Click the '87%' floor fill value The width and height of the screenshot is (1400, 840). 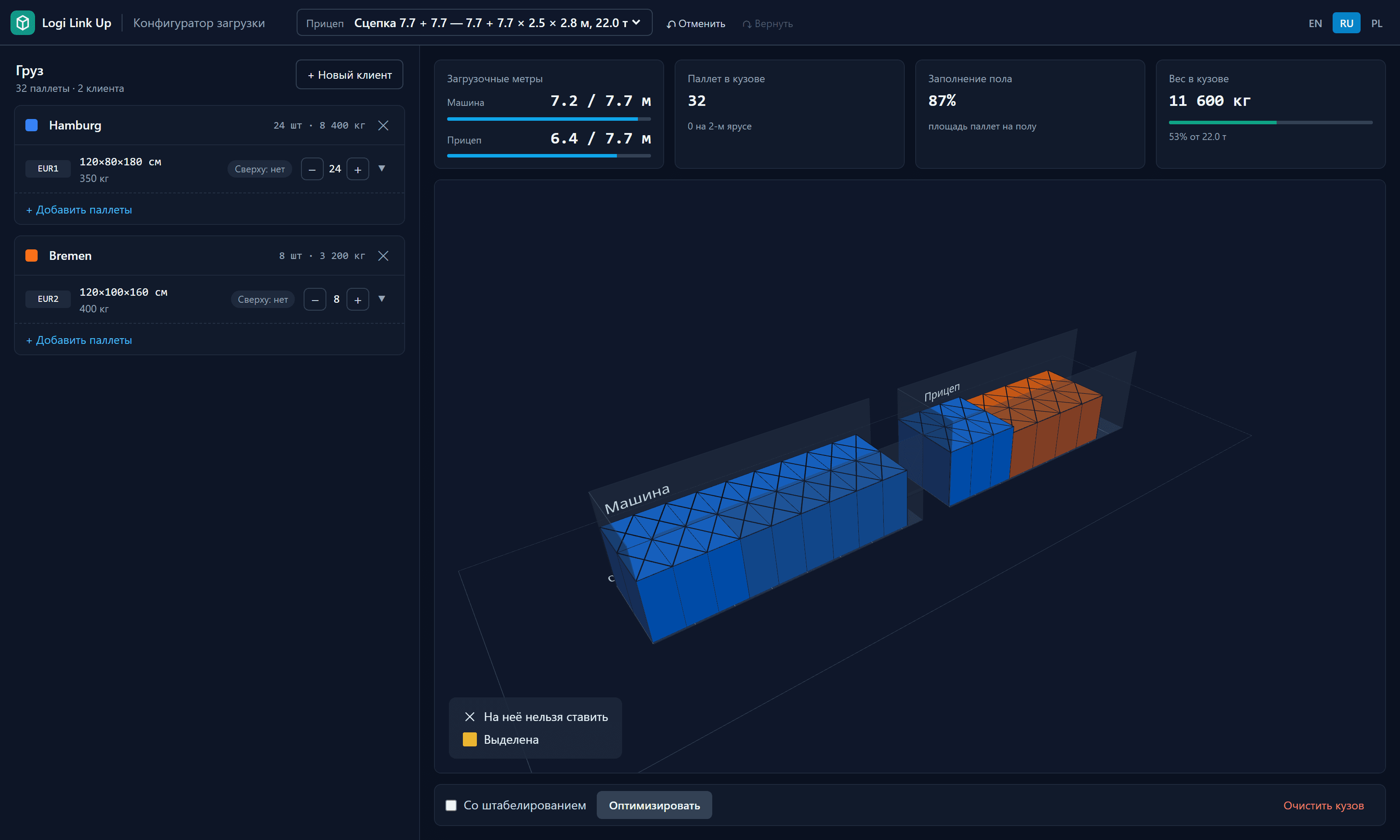942,101
